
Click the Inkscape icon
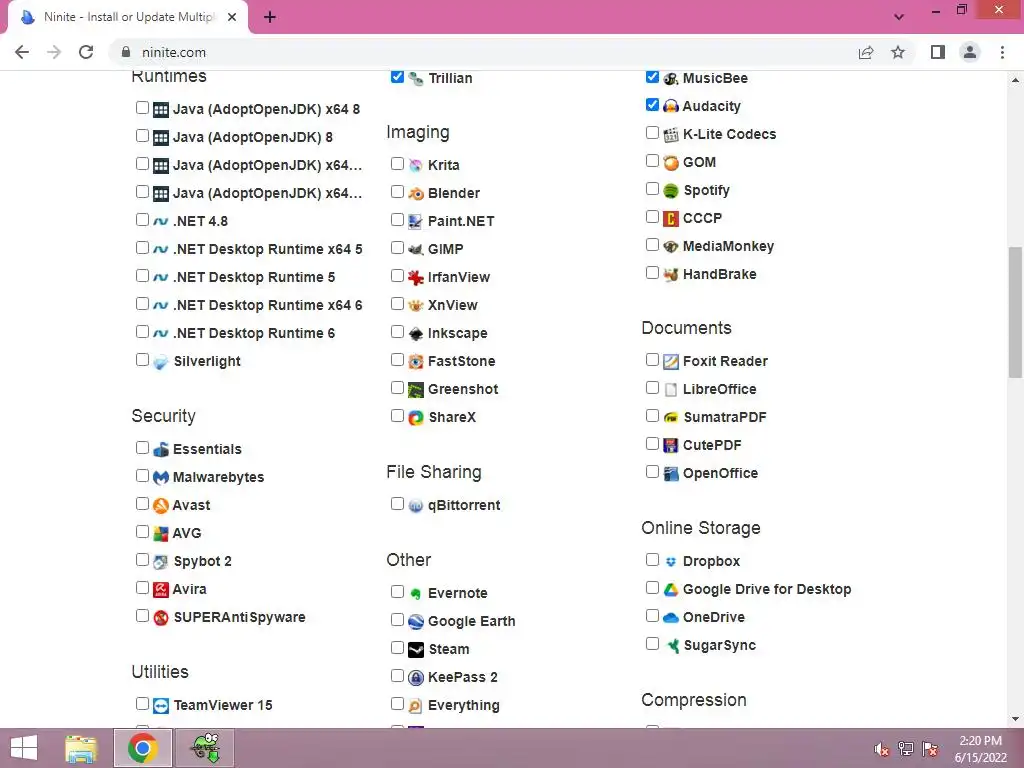coord(416,334)
